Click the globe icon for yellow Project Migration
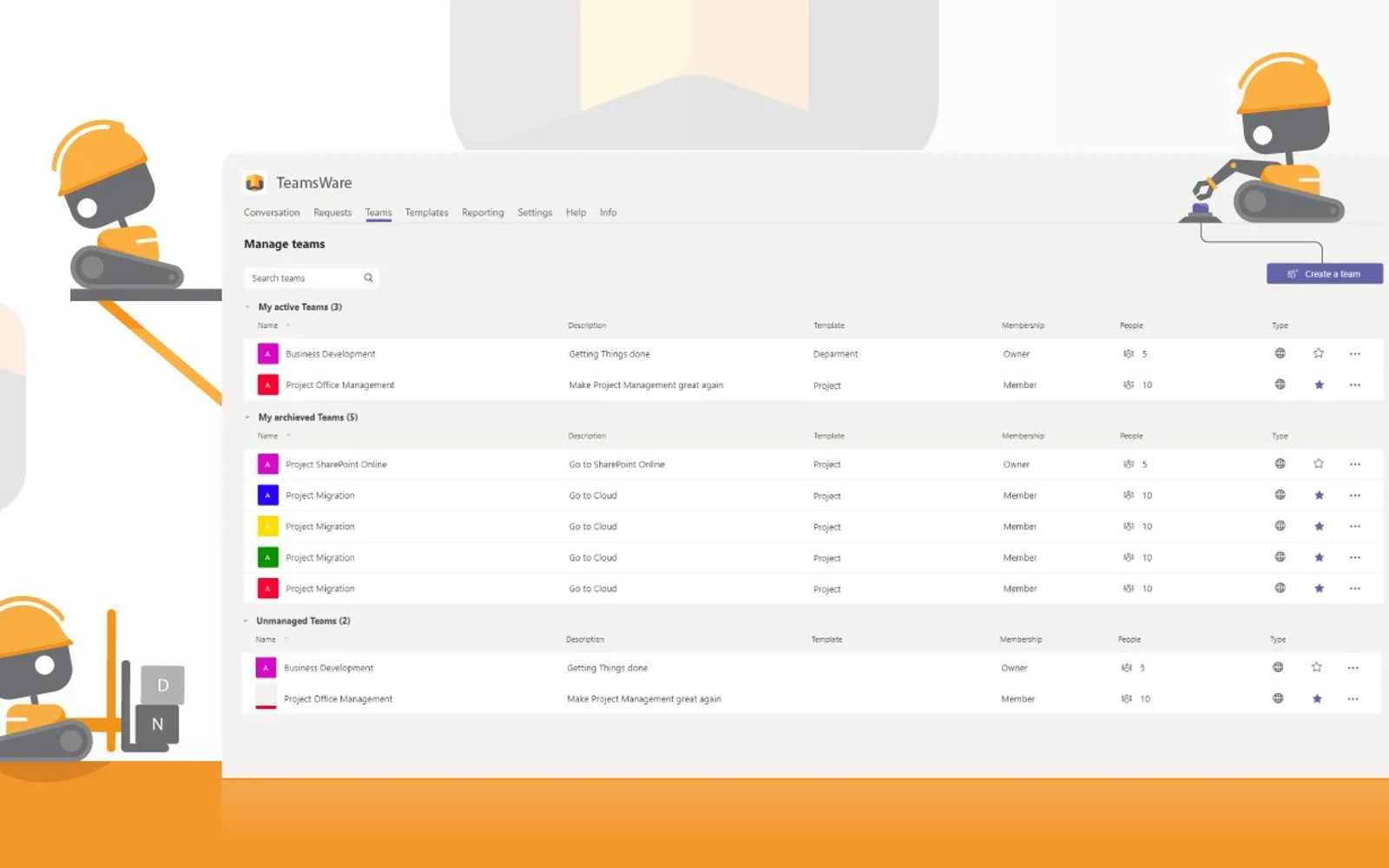This screenshot has height=868, width=1389. (x=1280, y=526)
